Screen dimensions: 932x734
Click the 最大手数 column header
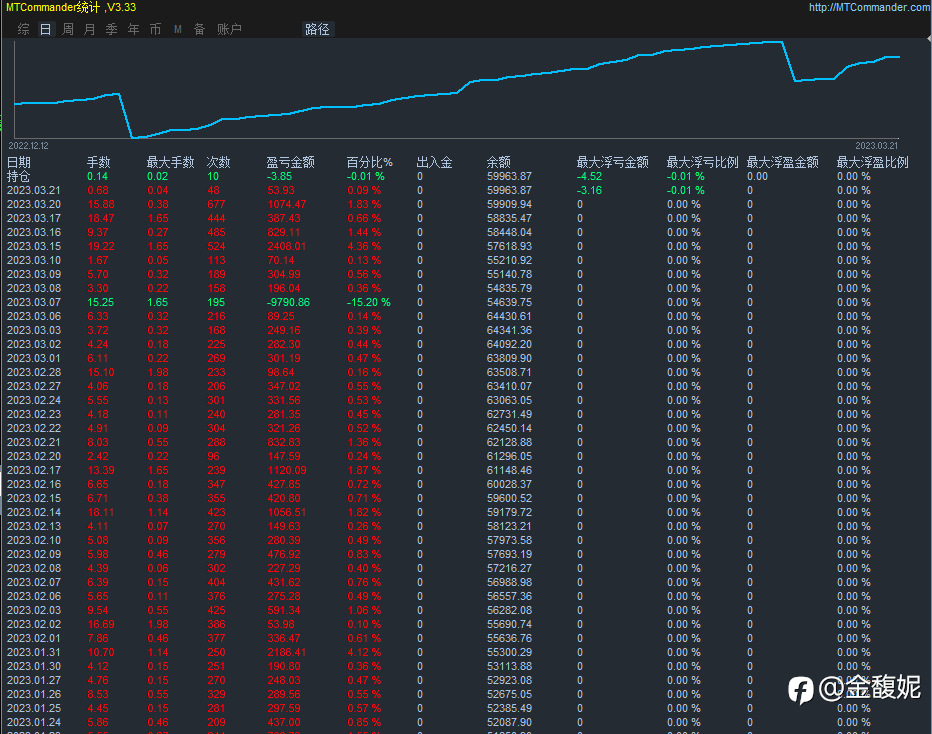[171, 162]
